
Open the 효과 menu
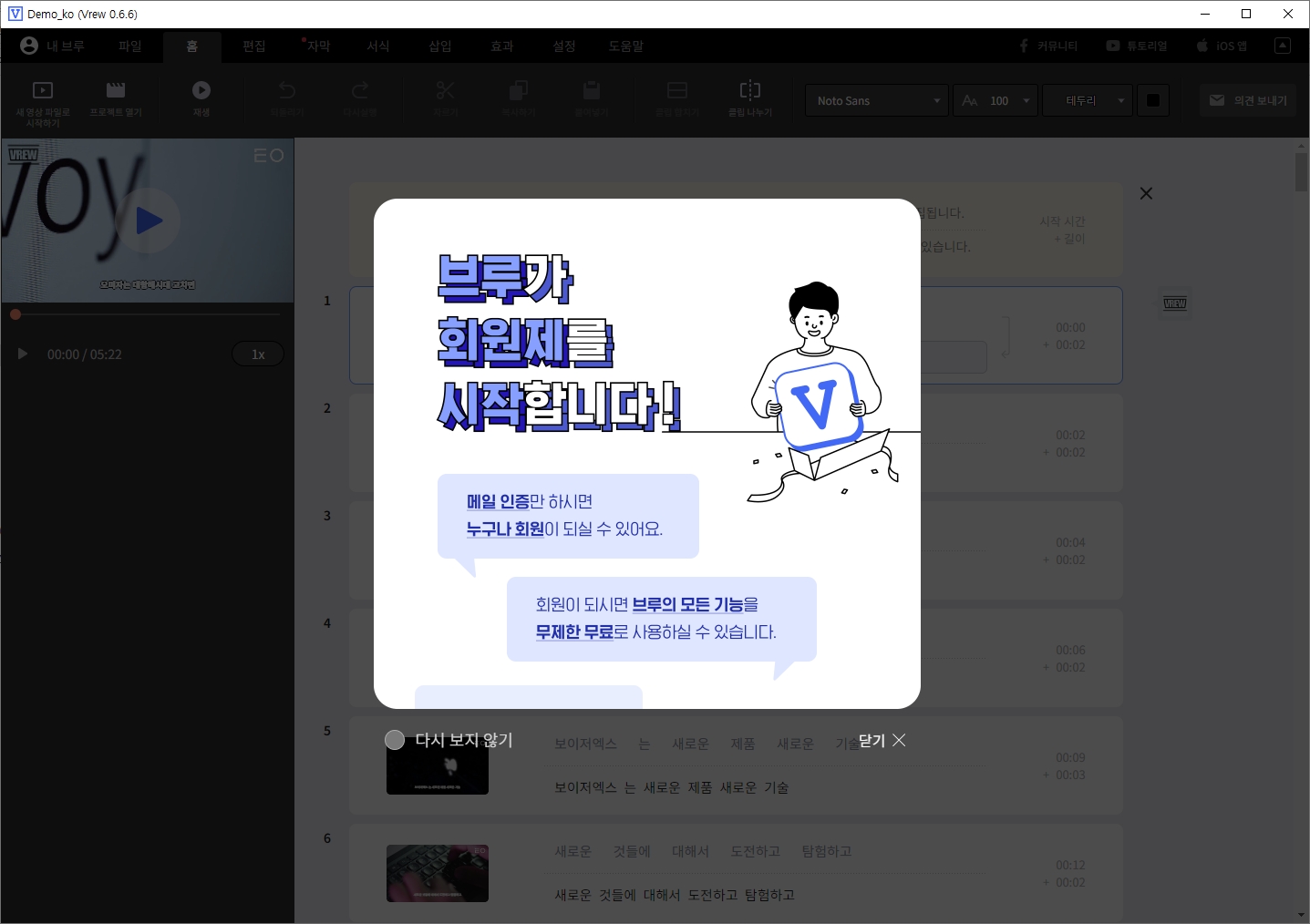click(502, 46)
